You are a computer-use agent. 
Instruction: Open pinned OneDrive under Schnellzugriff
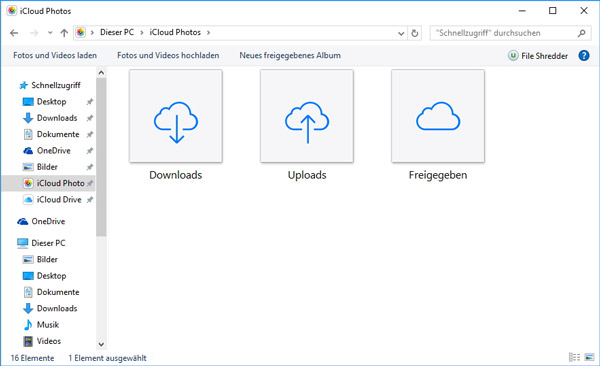(x=54, y=150)
